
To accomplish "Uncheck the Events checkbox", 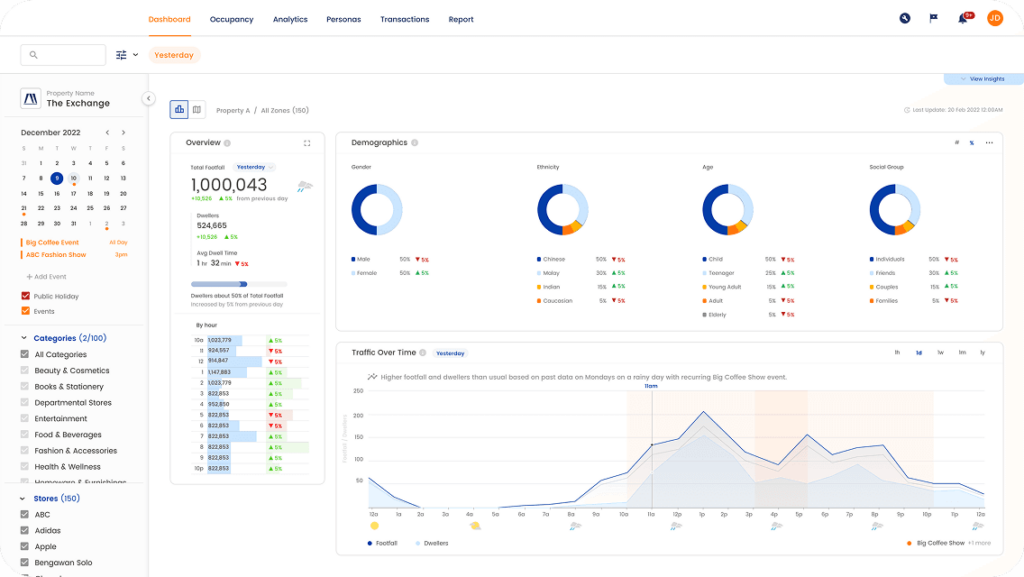I will point(25,311).
